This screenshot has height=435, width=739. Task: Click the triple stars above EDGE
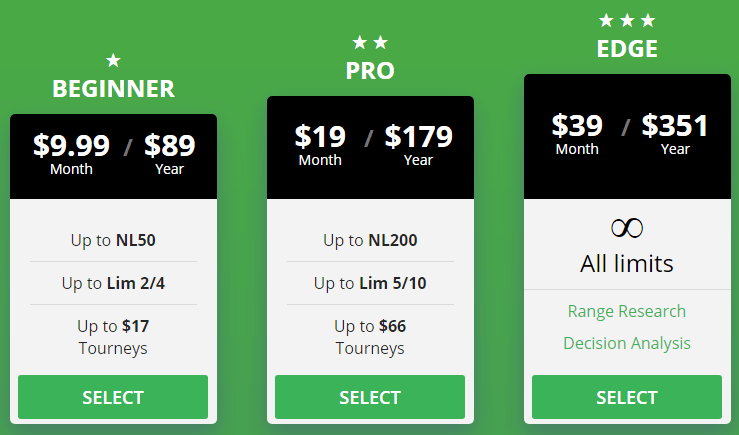point(627,20)
